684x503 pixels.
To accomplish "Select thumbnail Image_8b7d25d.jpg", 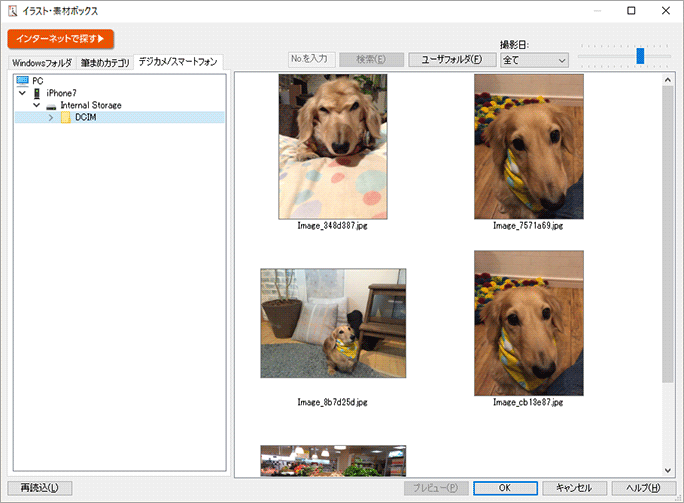I will (x=333, y=323).
